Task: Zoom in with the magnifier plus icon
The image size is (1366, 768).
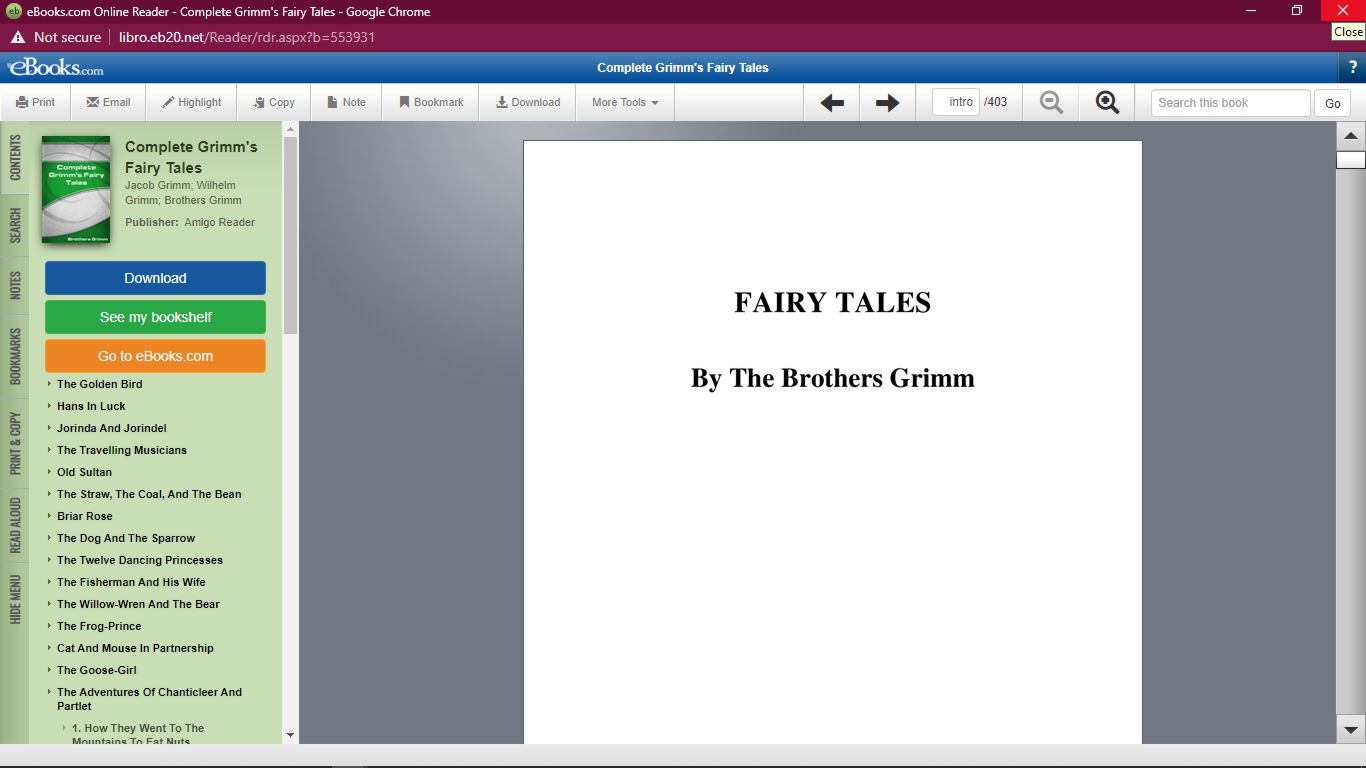Action: pos(1107,102)
